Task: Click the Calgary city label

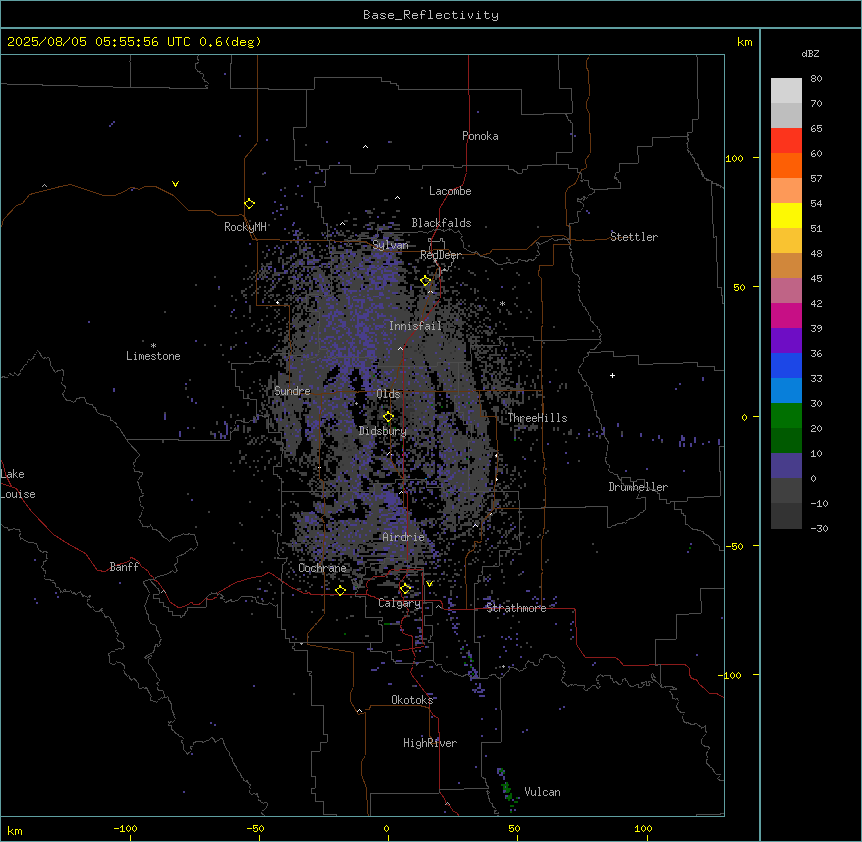Action: point(400,603)
